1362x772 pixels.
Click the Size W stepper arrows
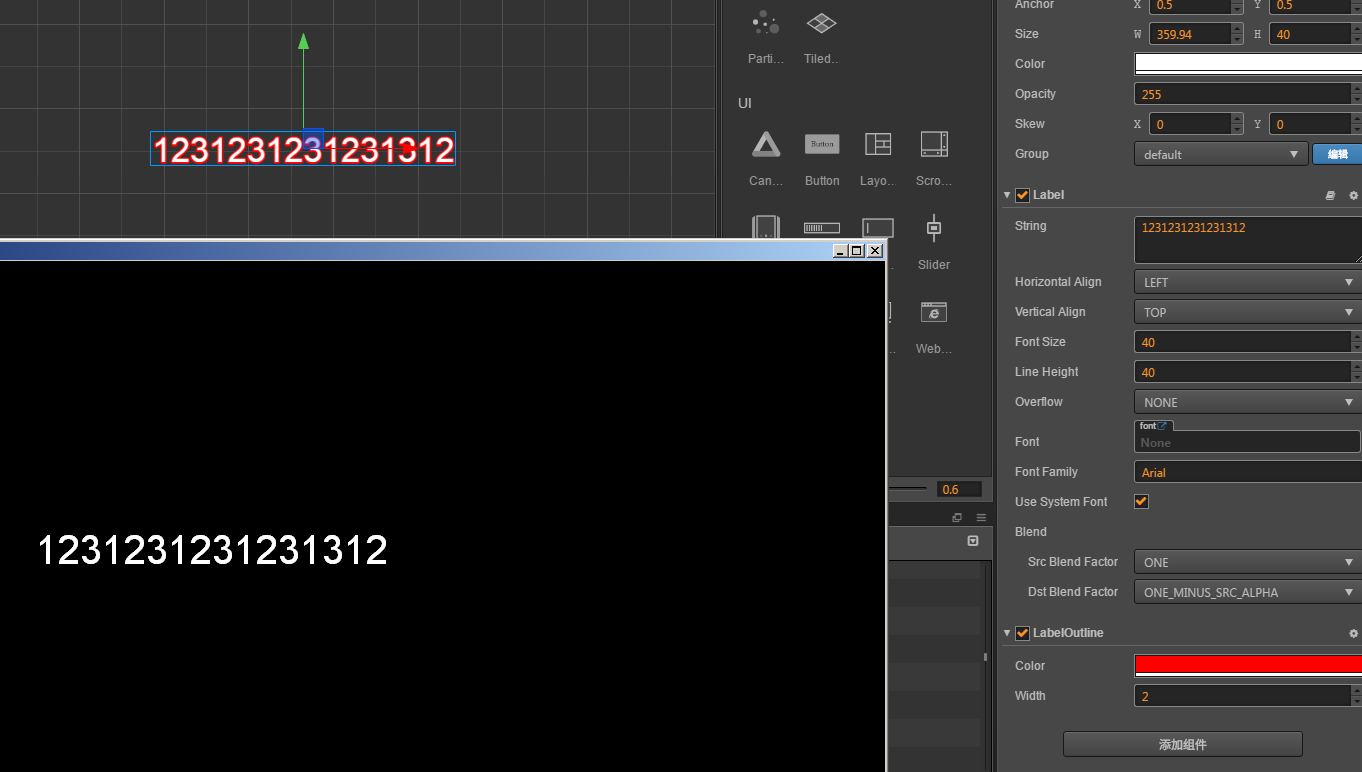pyautogui.click(x=1237, y=34)
